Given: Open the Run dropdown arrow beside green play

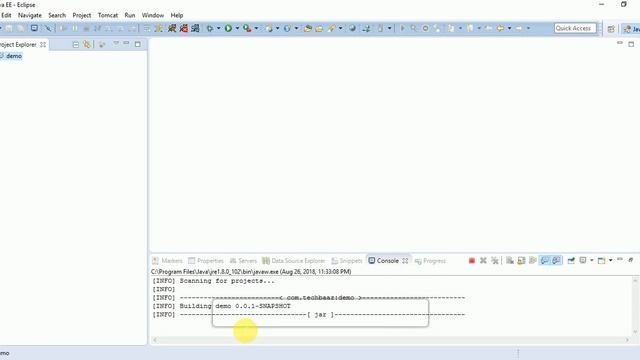Looking at the screenshot, I should click(x=237, y=28).
